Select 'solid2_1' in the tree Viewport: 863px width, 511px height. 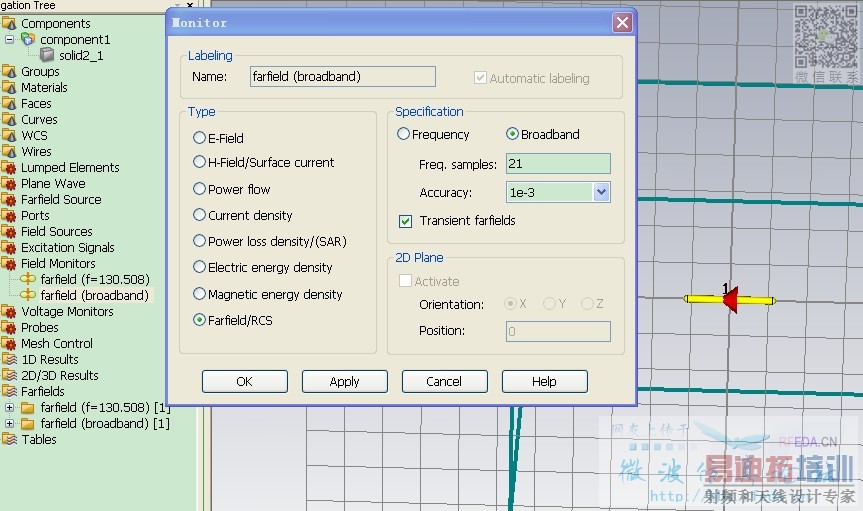pyautogui.click(x=81, y=55)
